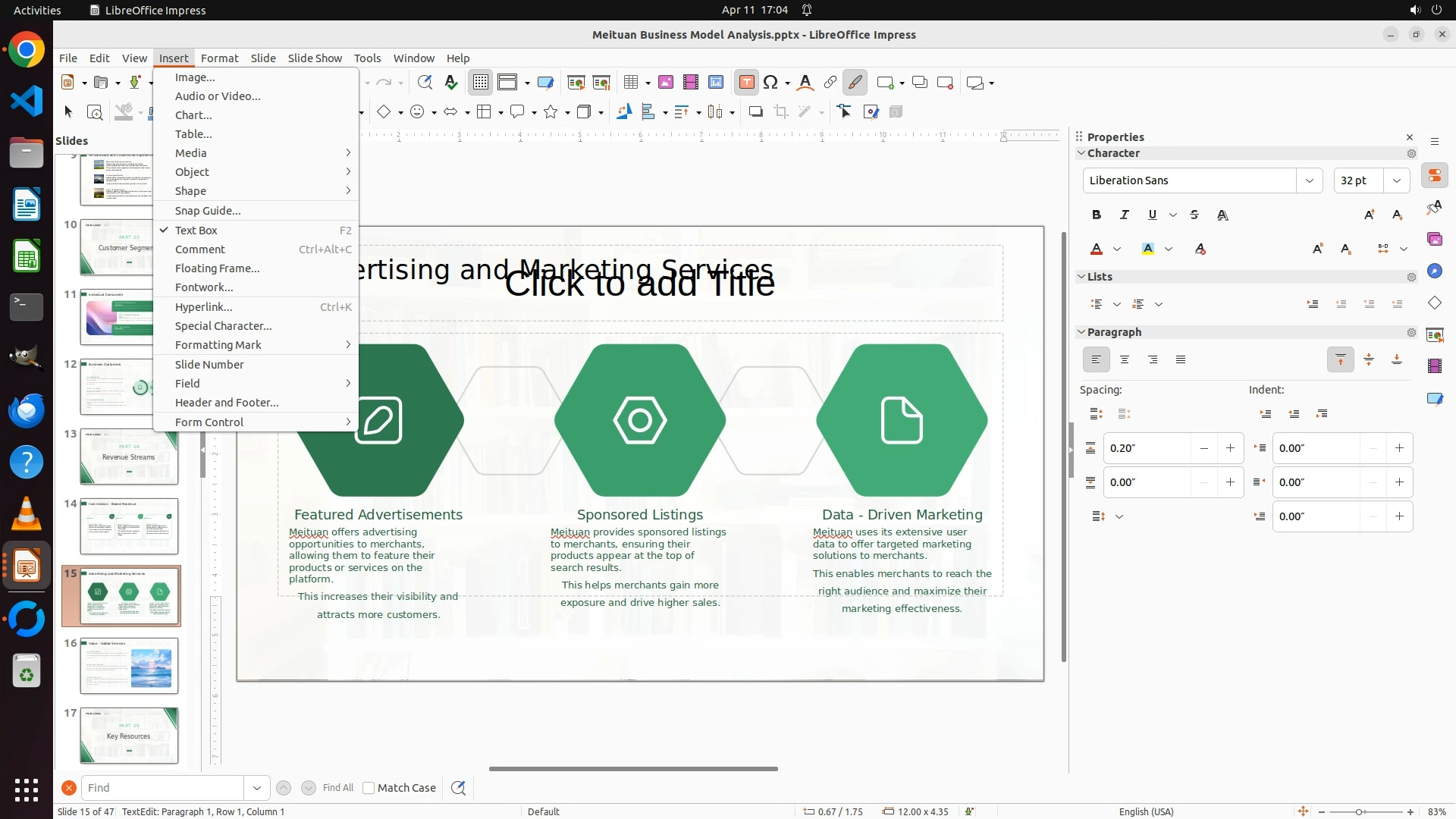Click the Strikethrough icon in Character panel
The image size is (1456, 819).
pos(1194,215)
